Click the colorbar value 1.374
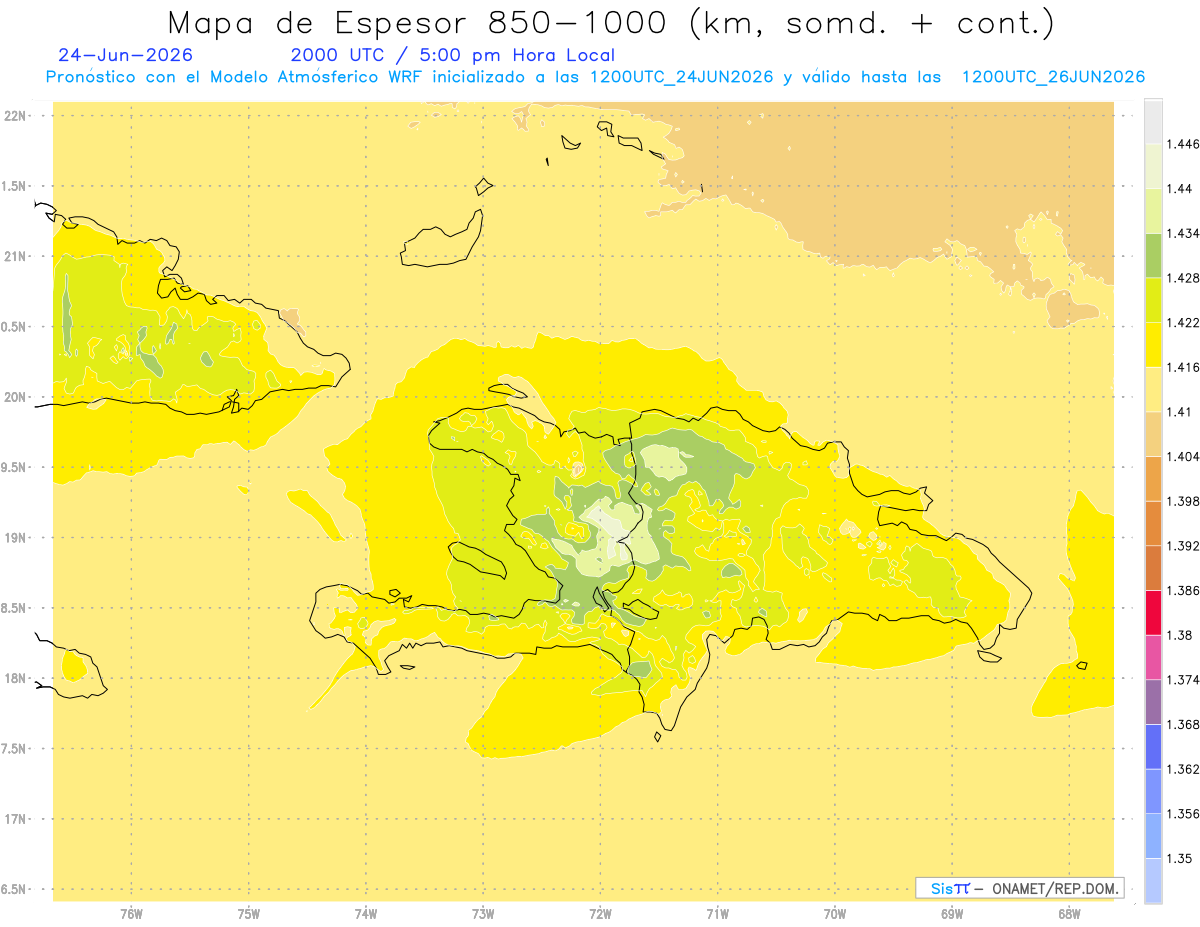This screenshot has width=1200, height=927. pos(1183,680)
